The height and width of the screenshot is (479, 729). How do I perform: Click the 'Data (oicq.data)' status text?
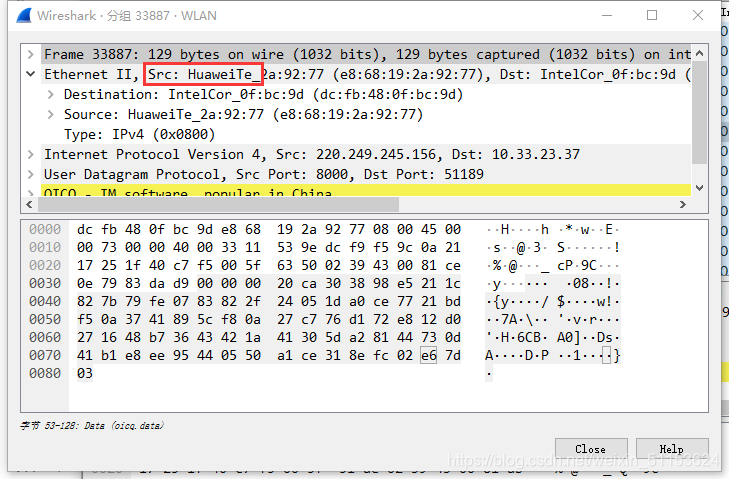point(124,426)
